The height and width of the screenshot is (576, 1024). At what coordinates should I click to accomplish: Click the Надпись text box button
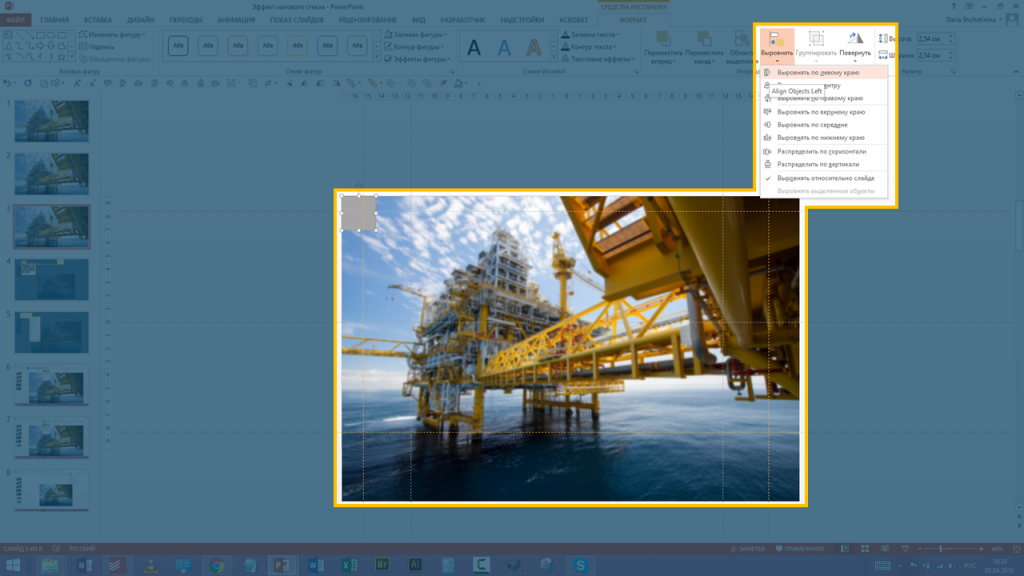98,46
